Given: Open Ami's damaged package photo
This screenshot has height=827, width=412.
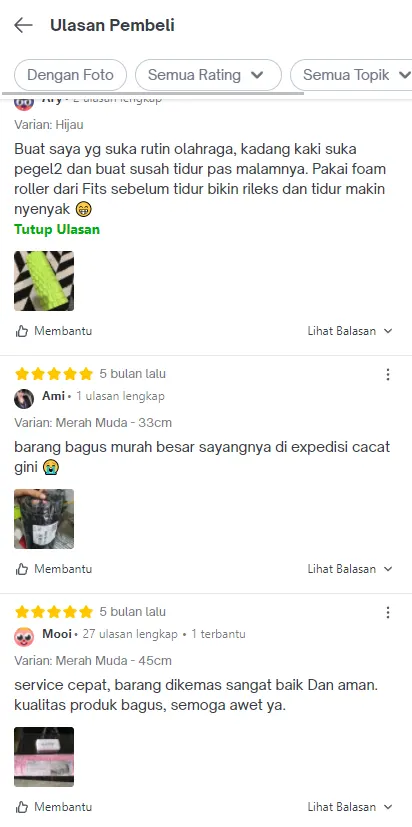Looking at the screenshot, I should tap(44, 519).
